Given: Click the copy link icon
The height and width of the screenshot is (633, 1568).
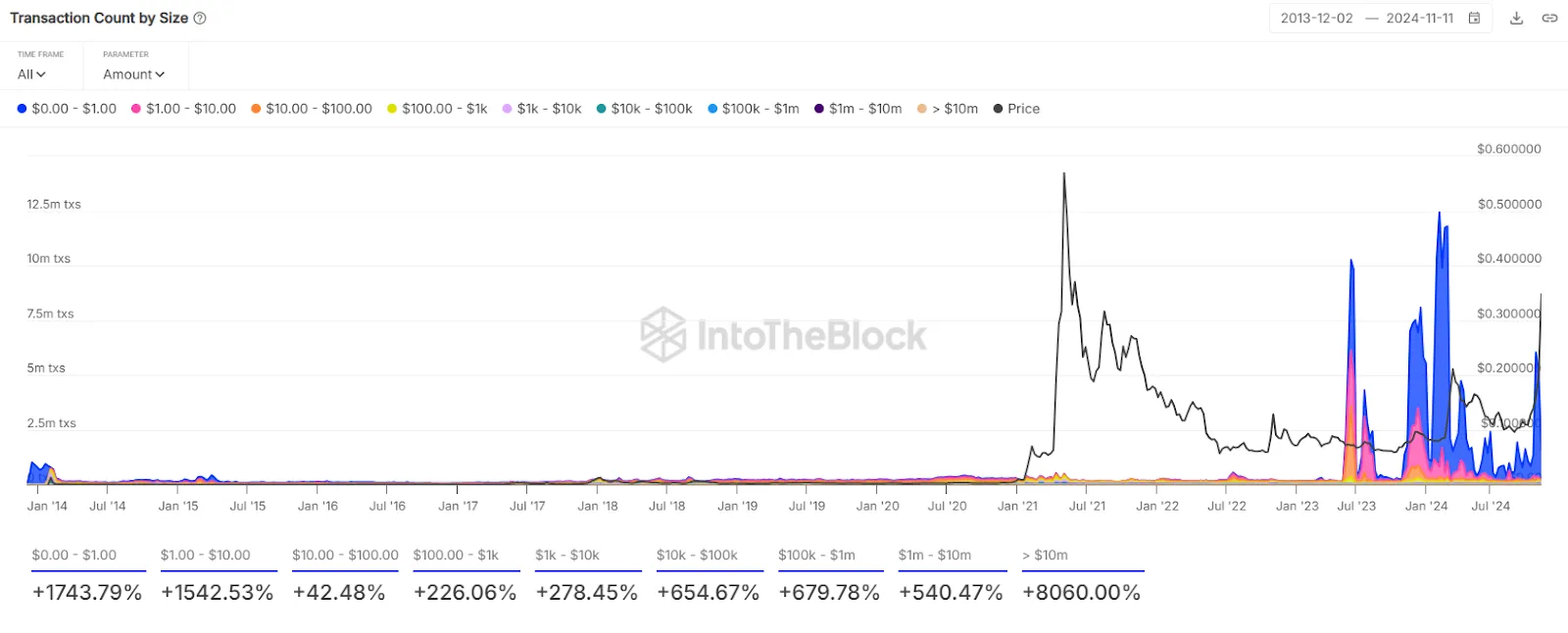Looking at the screenshot, I should 1550,18.
